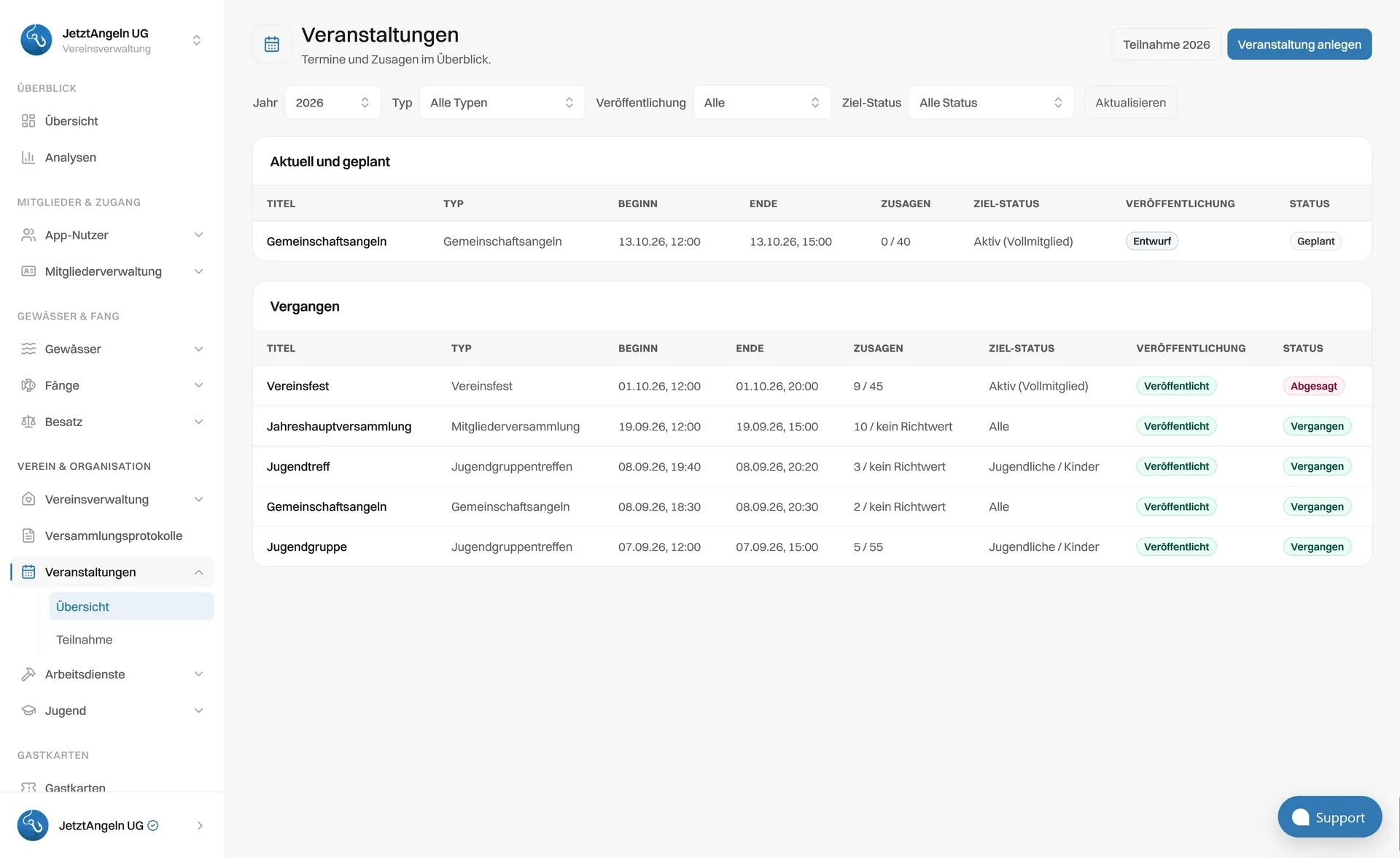This screenshot has height=858, width=1400.
Task: Click the Jugend graduation cap icon
Action: [x=28, y=711]
